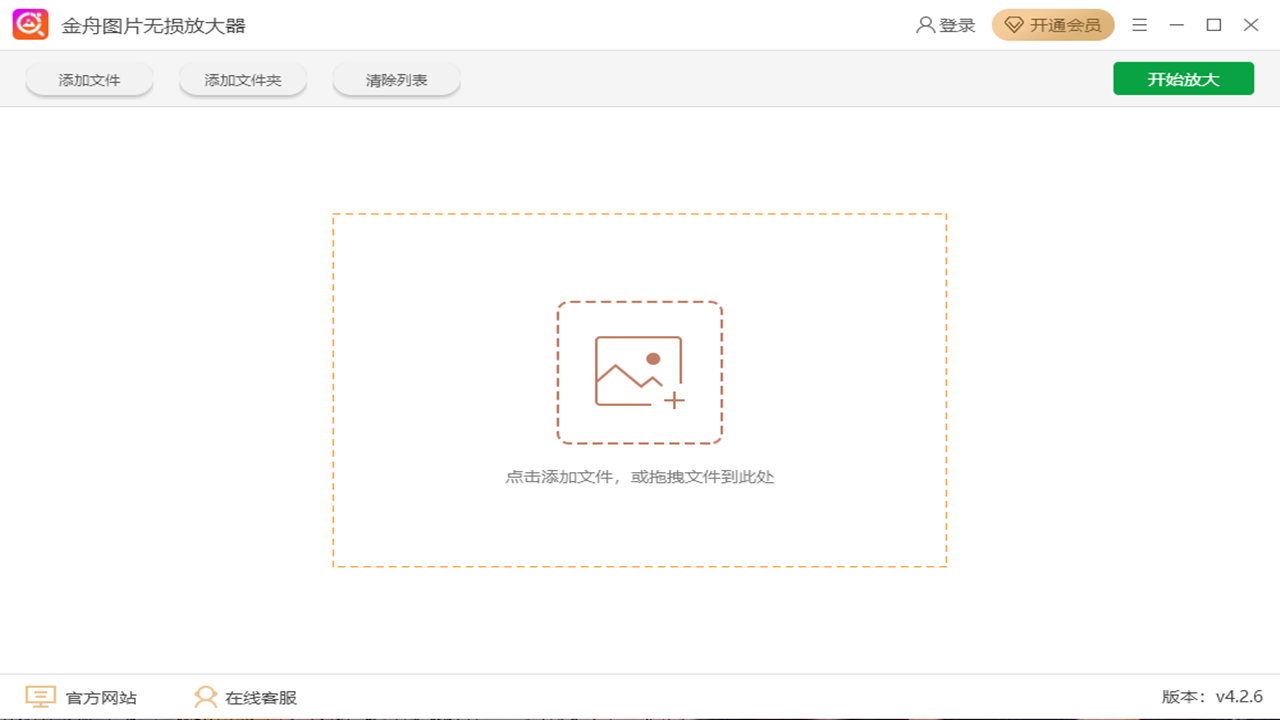The image size is (1280, 720).
Task: Contact 在线客服 customer service
Action: pos(260,697)
